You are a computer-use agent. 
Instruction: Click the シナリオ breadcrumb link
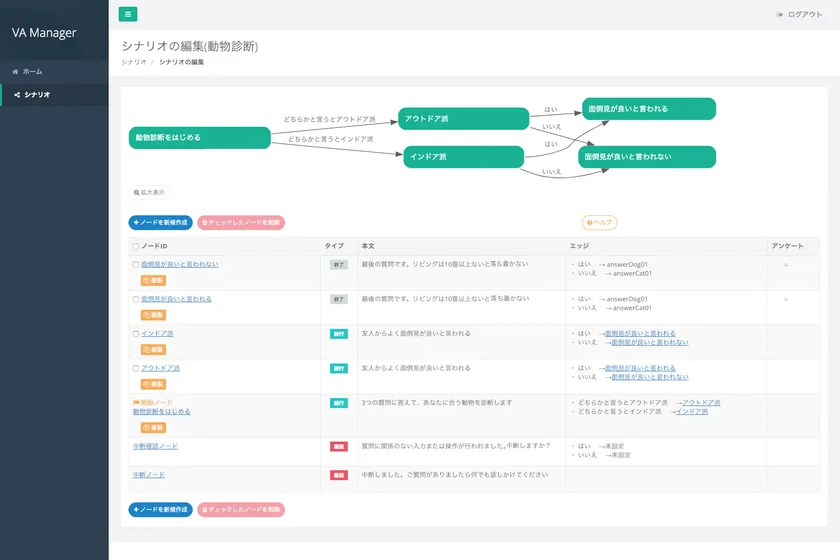point(134,62)
